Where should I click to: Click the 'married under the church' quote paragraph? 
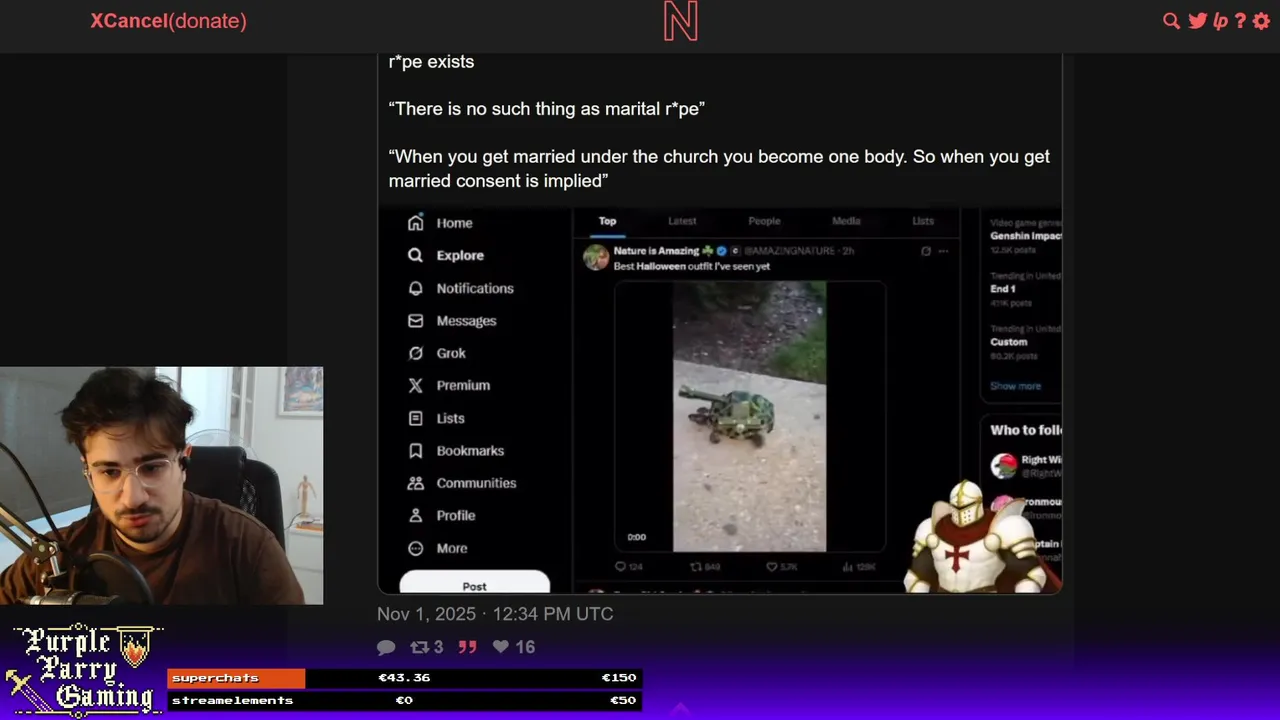pyautogui.click(x=719, y=169)
